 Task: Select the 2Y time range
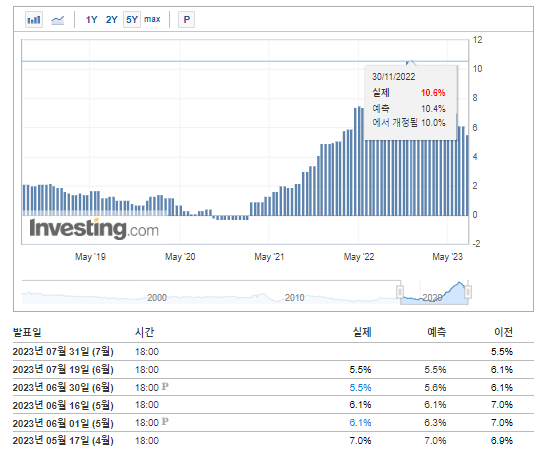pos(111,19)
